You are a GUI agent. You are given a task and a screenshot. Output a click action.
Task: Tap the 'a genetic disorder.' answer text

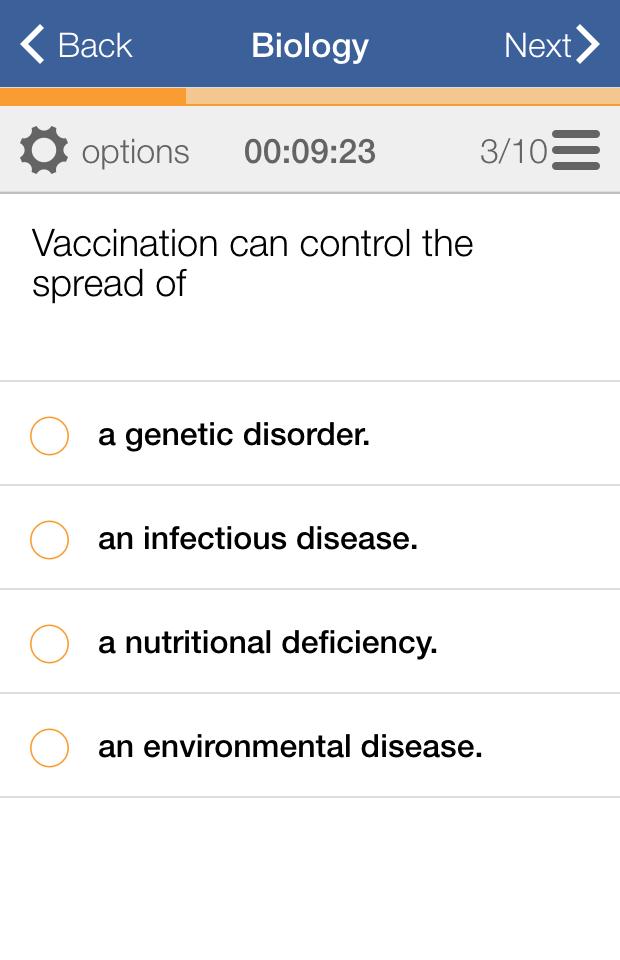tap(234, 435)
